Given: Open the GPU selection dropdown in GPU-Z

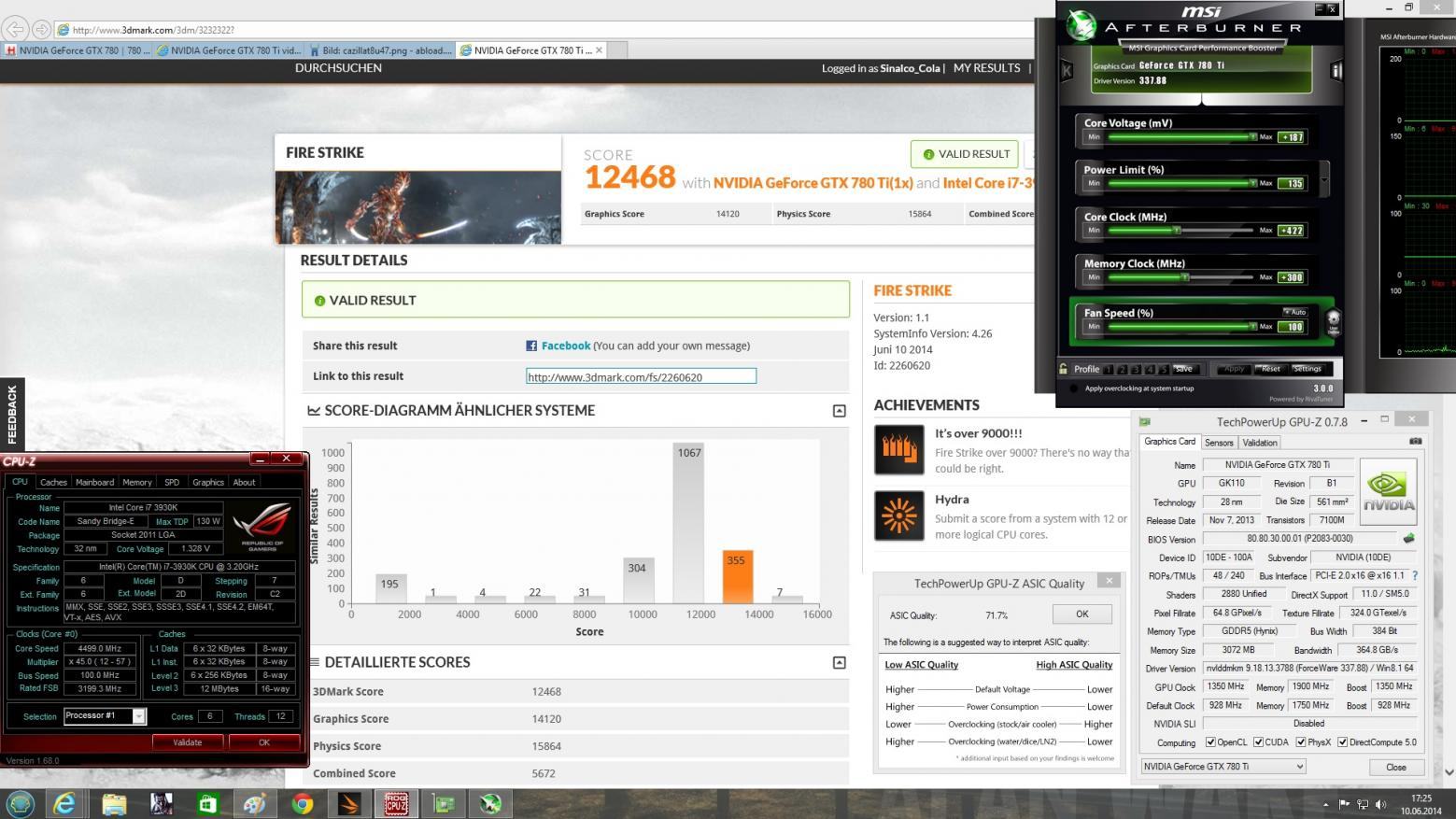Looking at the screenshot, I should coord(1223,767).
